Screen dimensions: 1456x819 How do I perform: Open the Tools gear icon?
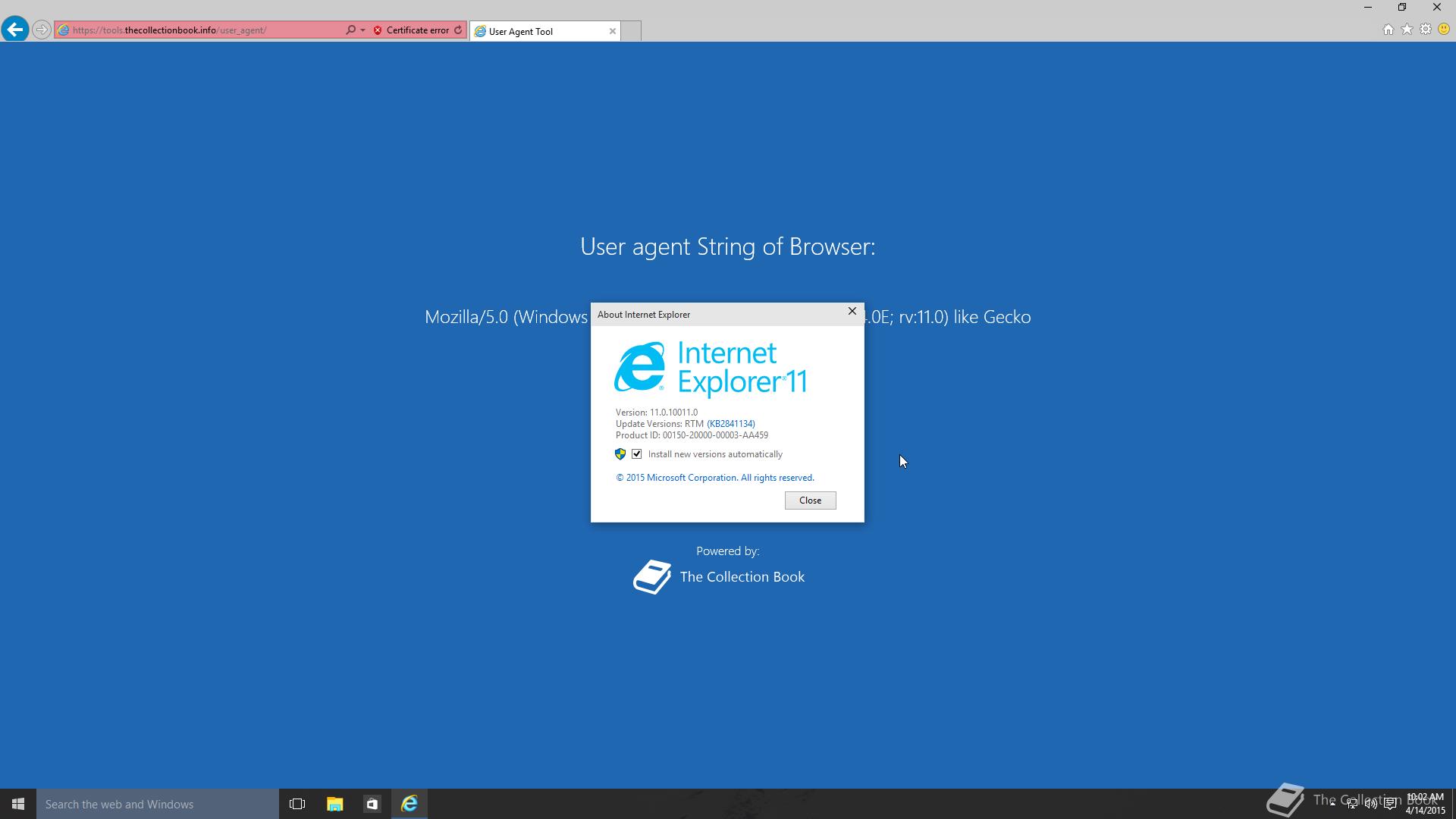coord(1426,30)
